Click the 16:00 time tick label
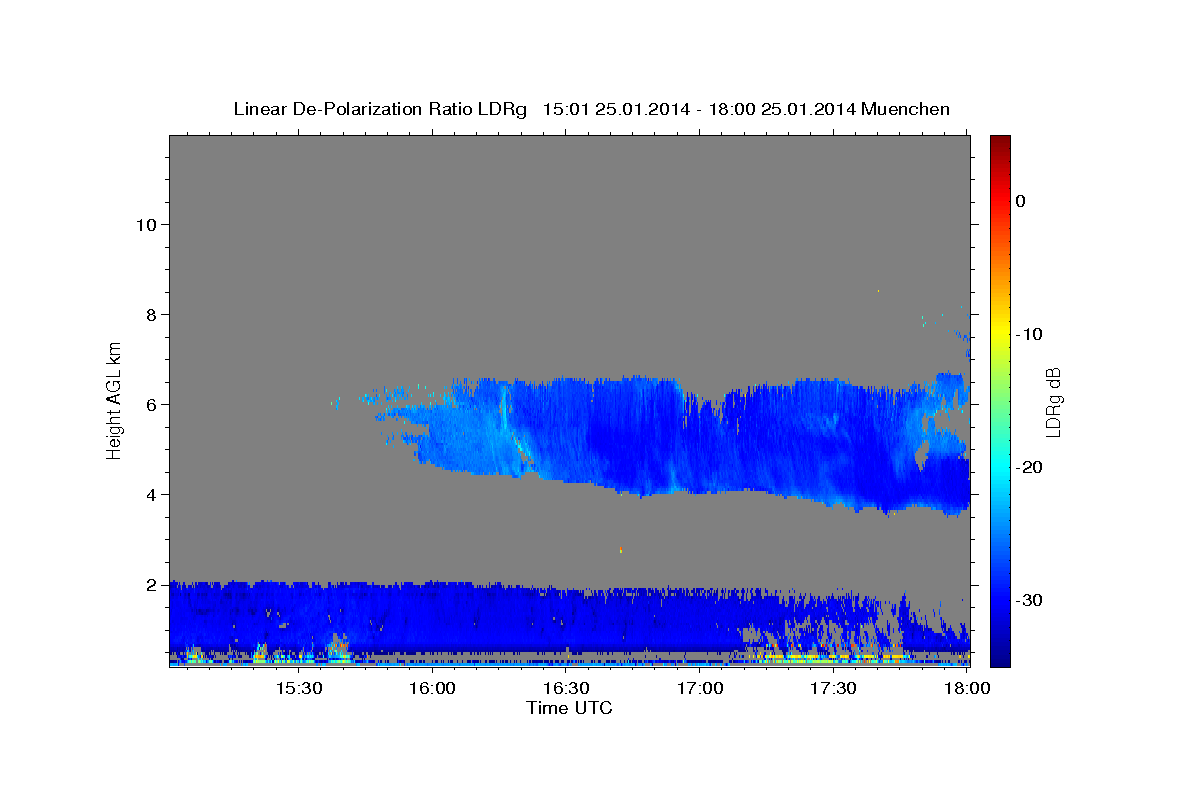Viewport: 1200px width, 800px height. coord(433,689)
